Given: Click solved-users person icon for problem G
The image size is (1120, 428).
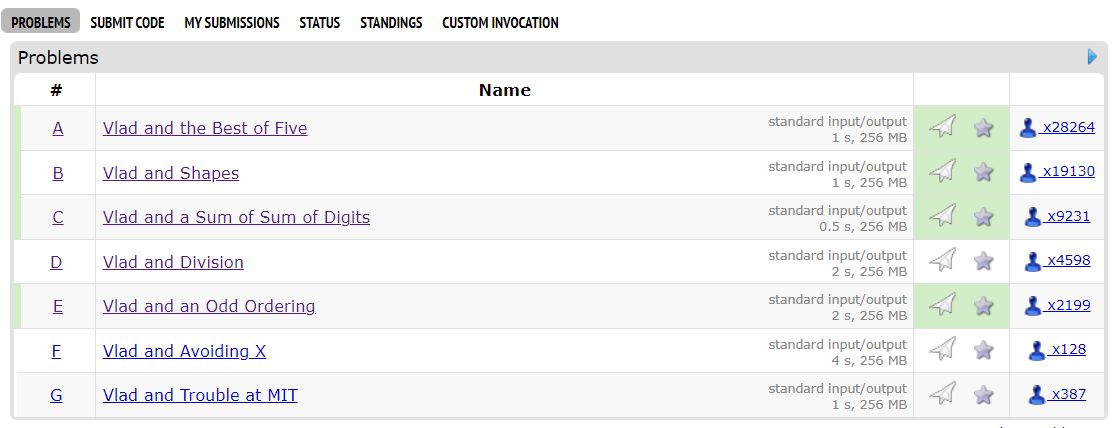Looking at the screenshot, I should [x=1037, y=394].
